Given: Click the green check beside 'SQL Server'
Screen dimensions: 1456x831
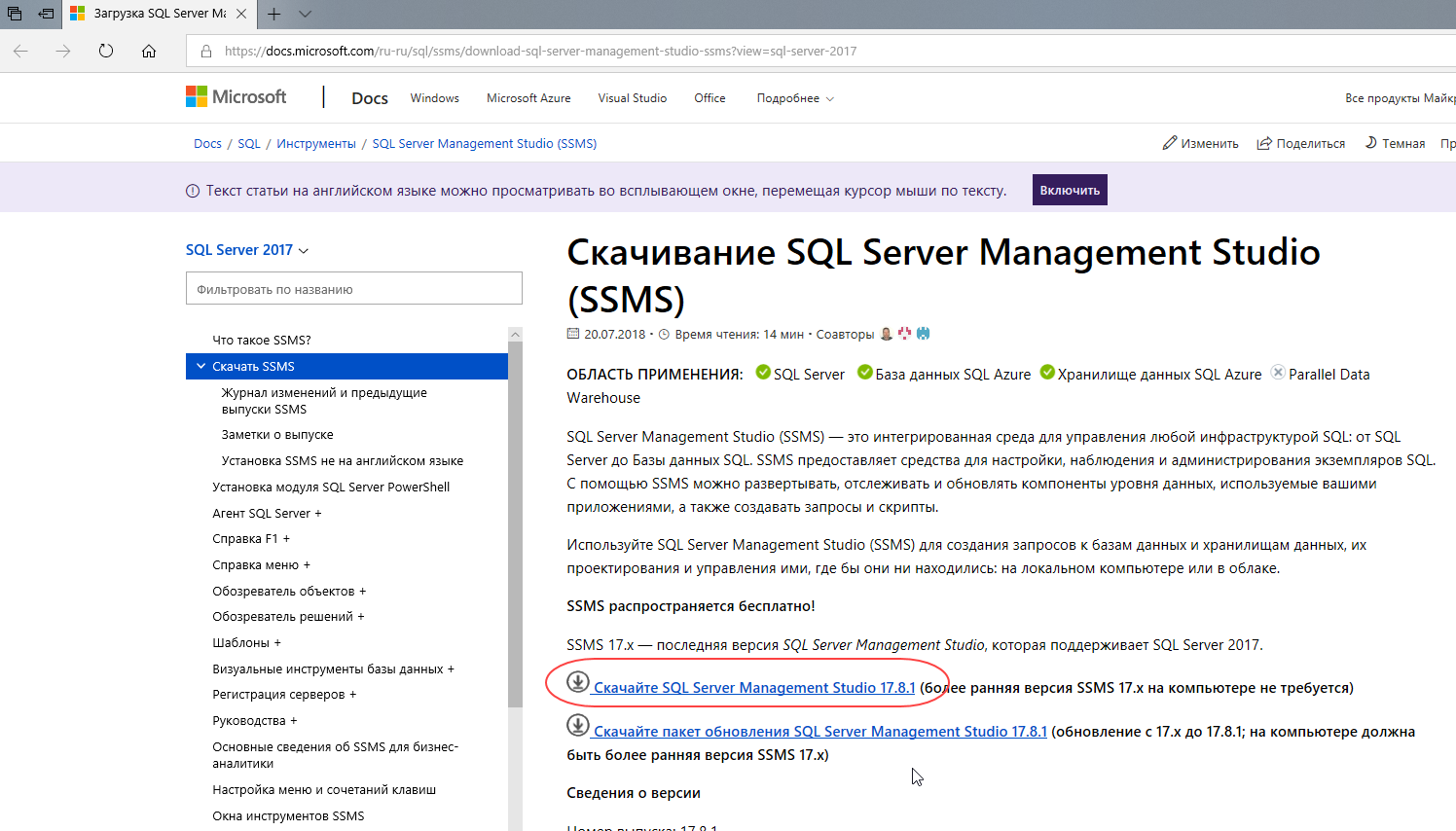Looking at the screenshot, I should click(x=763, y=373).
